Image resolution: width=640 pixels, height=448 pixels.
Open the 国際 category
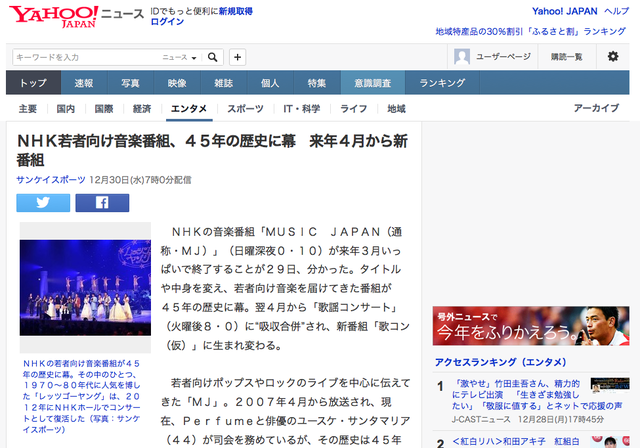coord(104,109)
